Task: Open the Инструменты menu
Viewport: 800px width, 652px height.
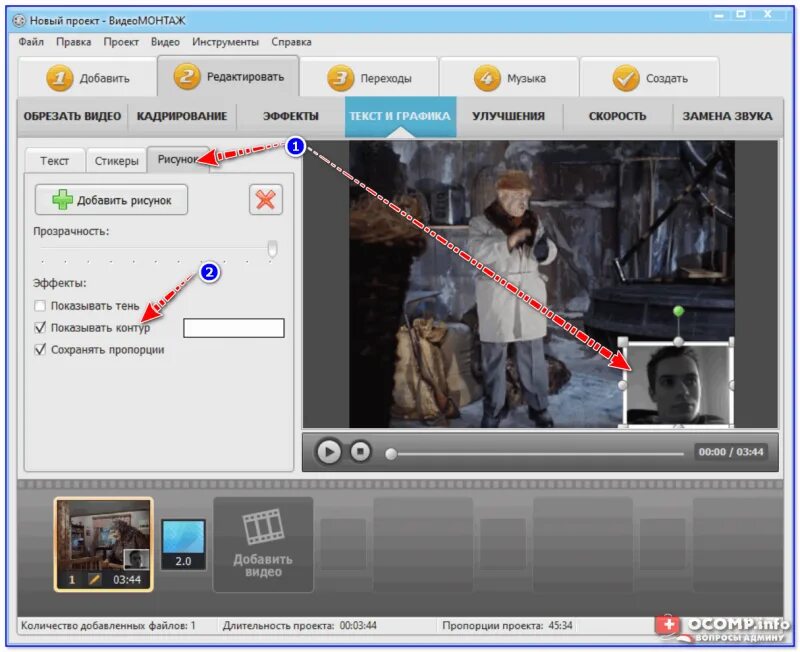Action: click(226, 42)
